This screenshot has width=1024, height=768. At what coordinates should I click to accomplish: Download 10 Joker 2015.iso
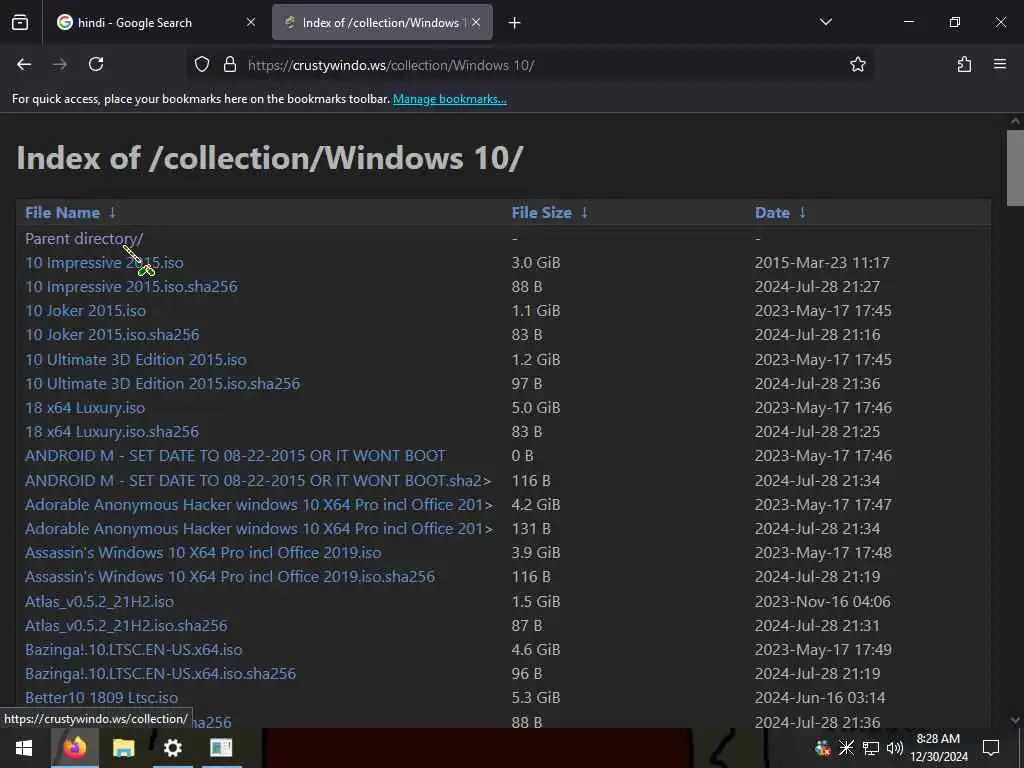(86, 311)
